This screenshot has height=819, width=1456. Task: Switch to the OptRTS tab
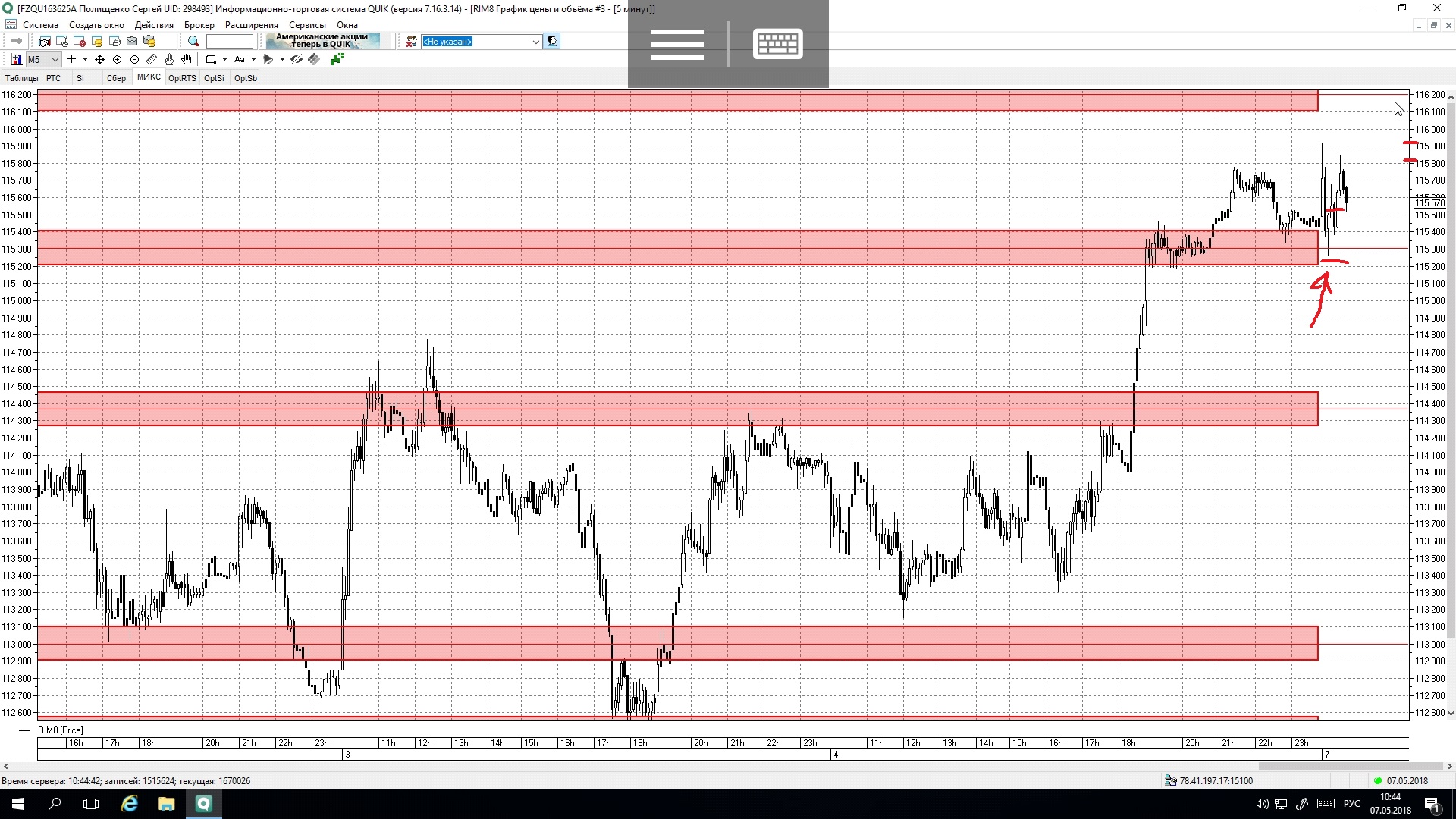tap(182, 78)
